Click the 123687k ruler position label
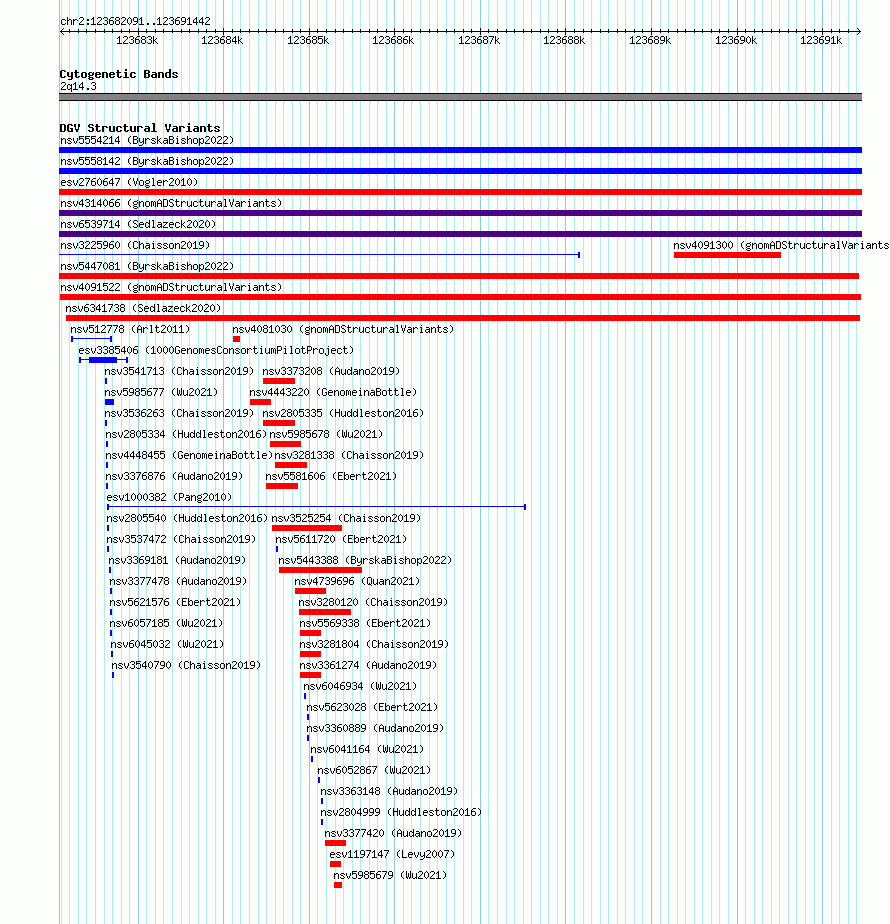Viewport: 890px width, 924px height. [479, 41]
